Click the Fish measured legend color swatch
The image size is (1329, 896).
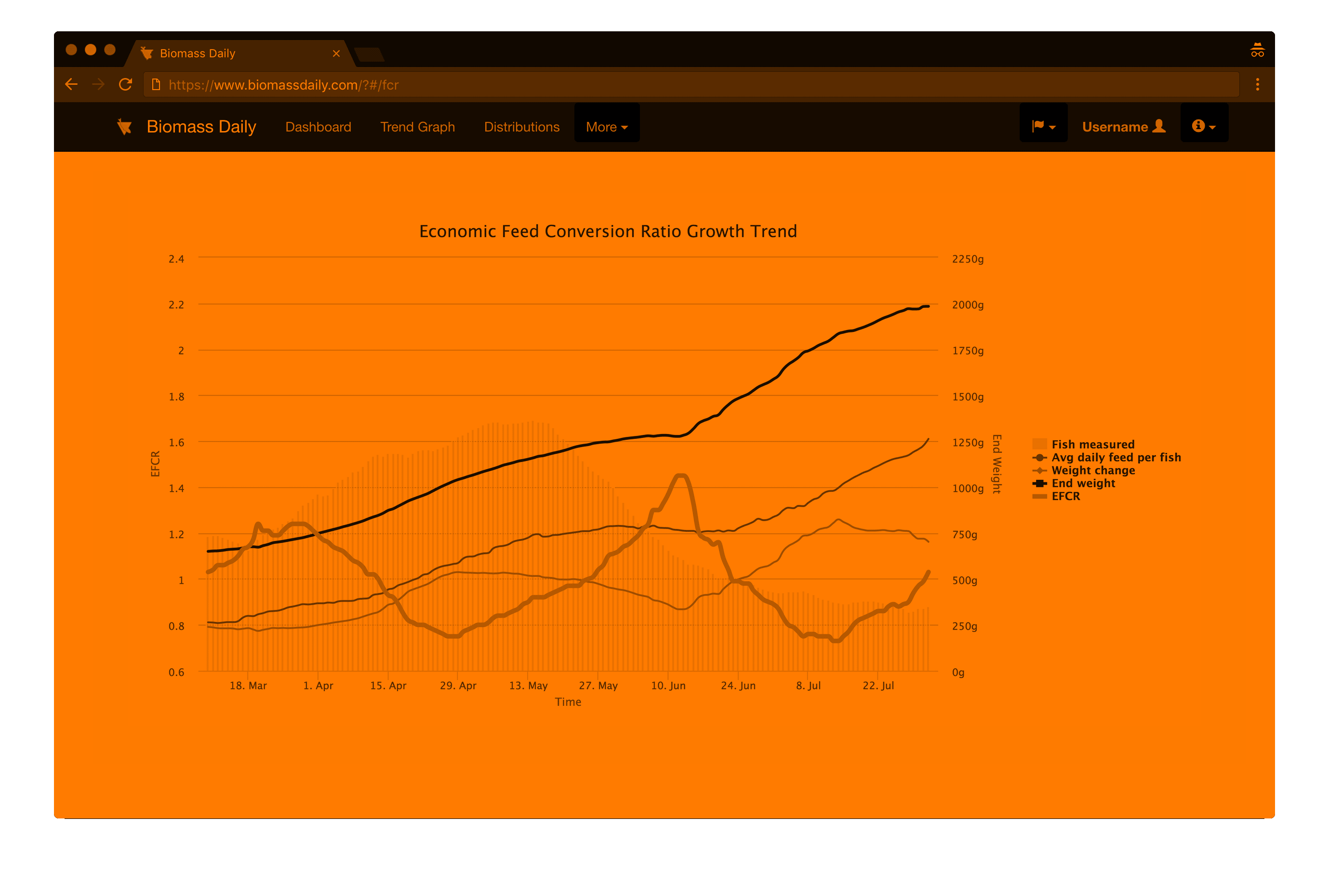pos(1039,444)
